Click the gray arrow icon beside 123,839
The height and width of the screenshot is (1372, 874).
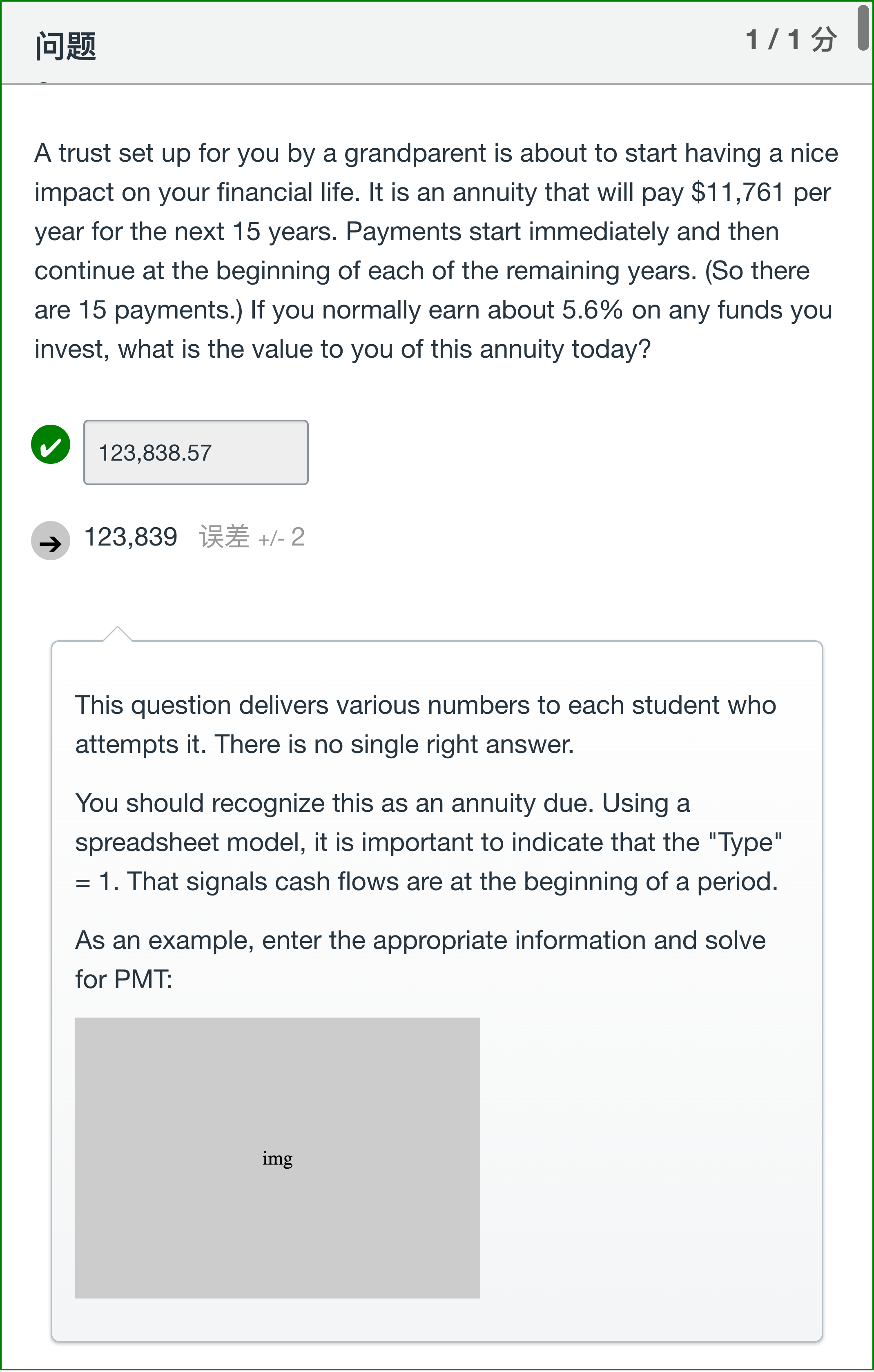(x=51, y=541)
